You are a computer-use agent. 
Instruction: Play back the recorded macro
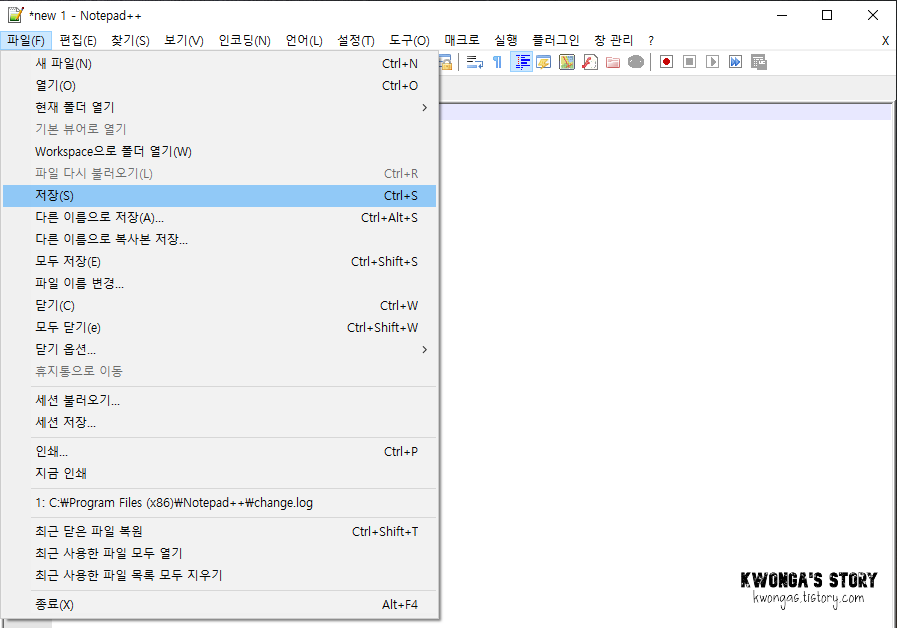tap(712, 61)
